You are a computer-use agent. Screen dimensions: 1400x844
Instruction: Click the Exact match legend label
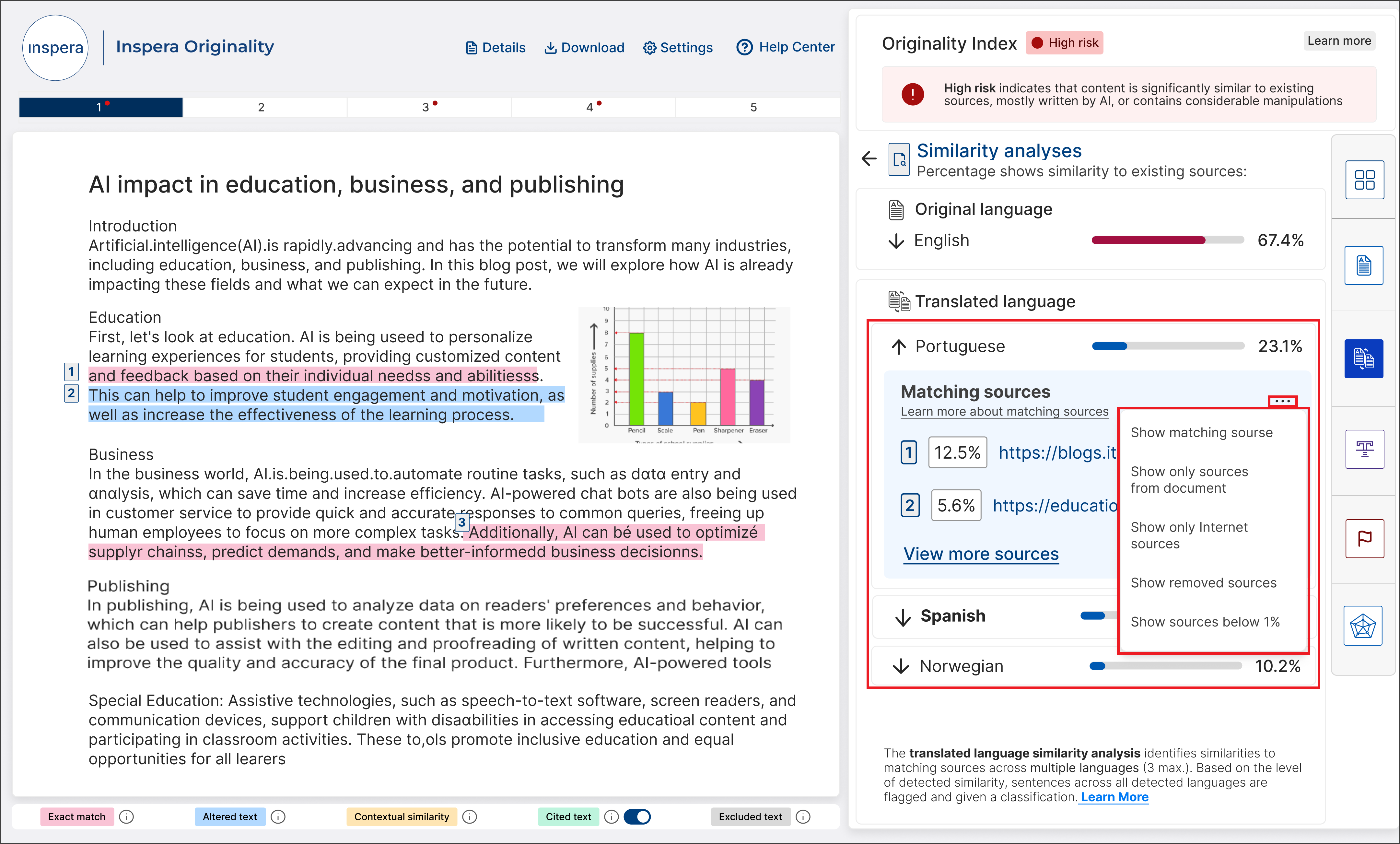pyautogui.click(x=77, y=817)
